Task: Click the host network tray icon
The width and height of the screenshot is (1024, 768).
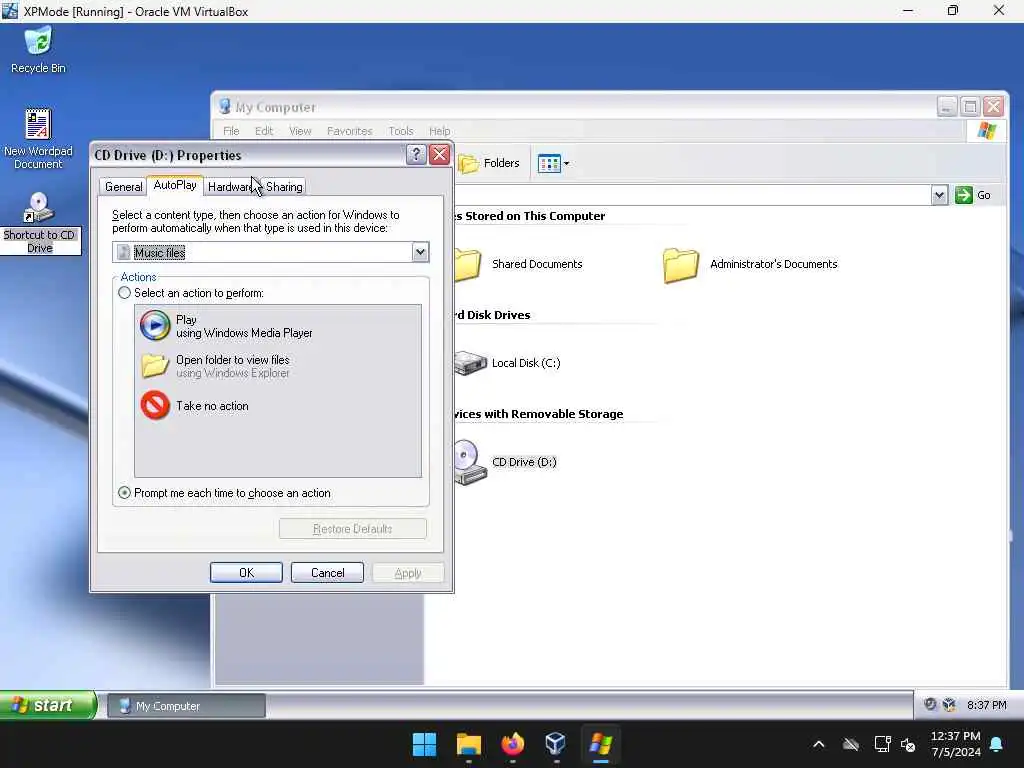Action: pyautogui.click(x=882, y=744)
